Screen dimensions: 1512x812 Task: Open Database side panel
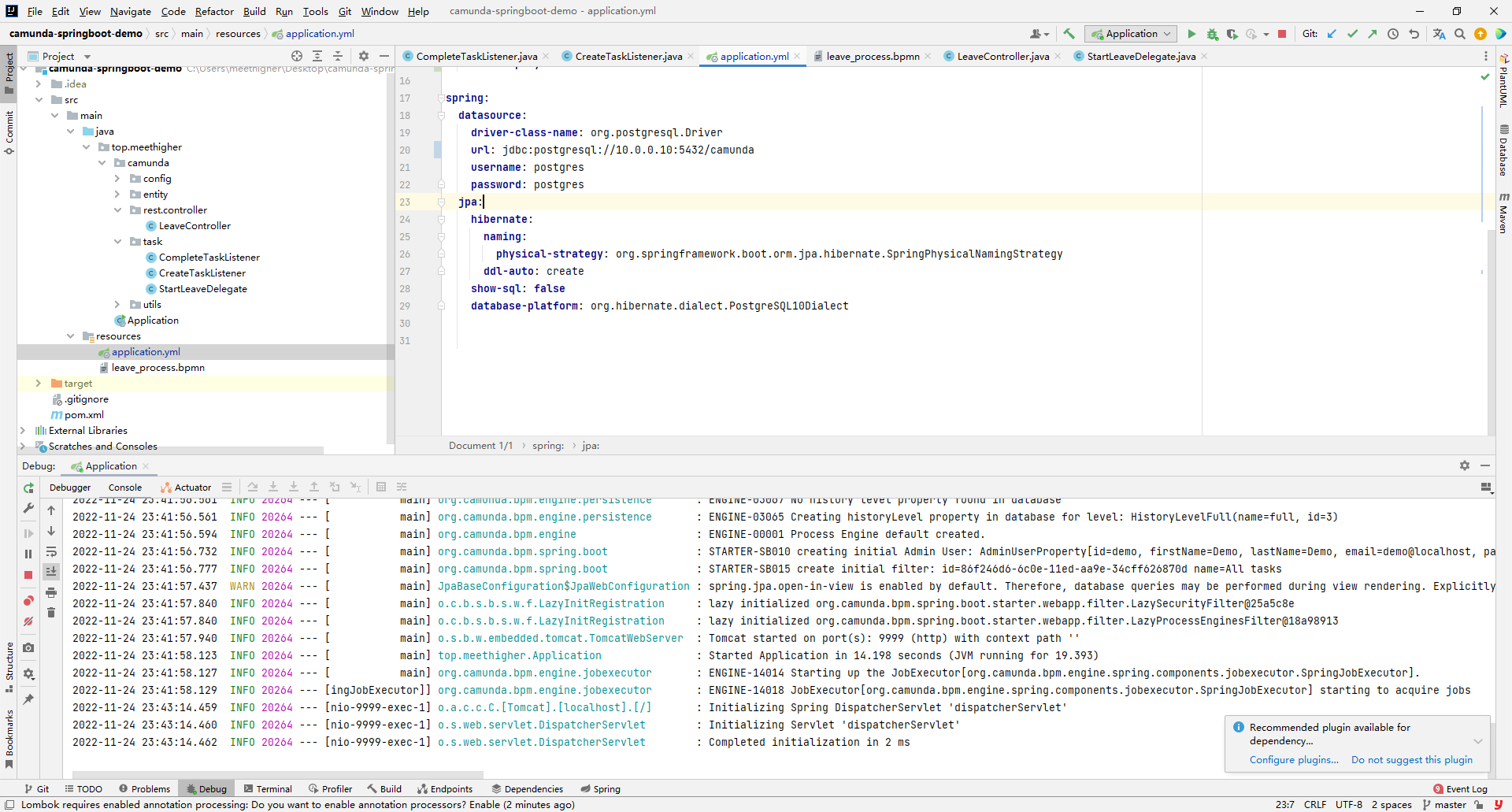pos(1503,150)
